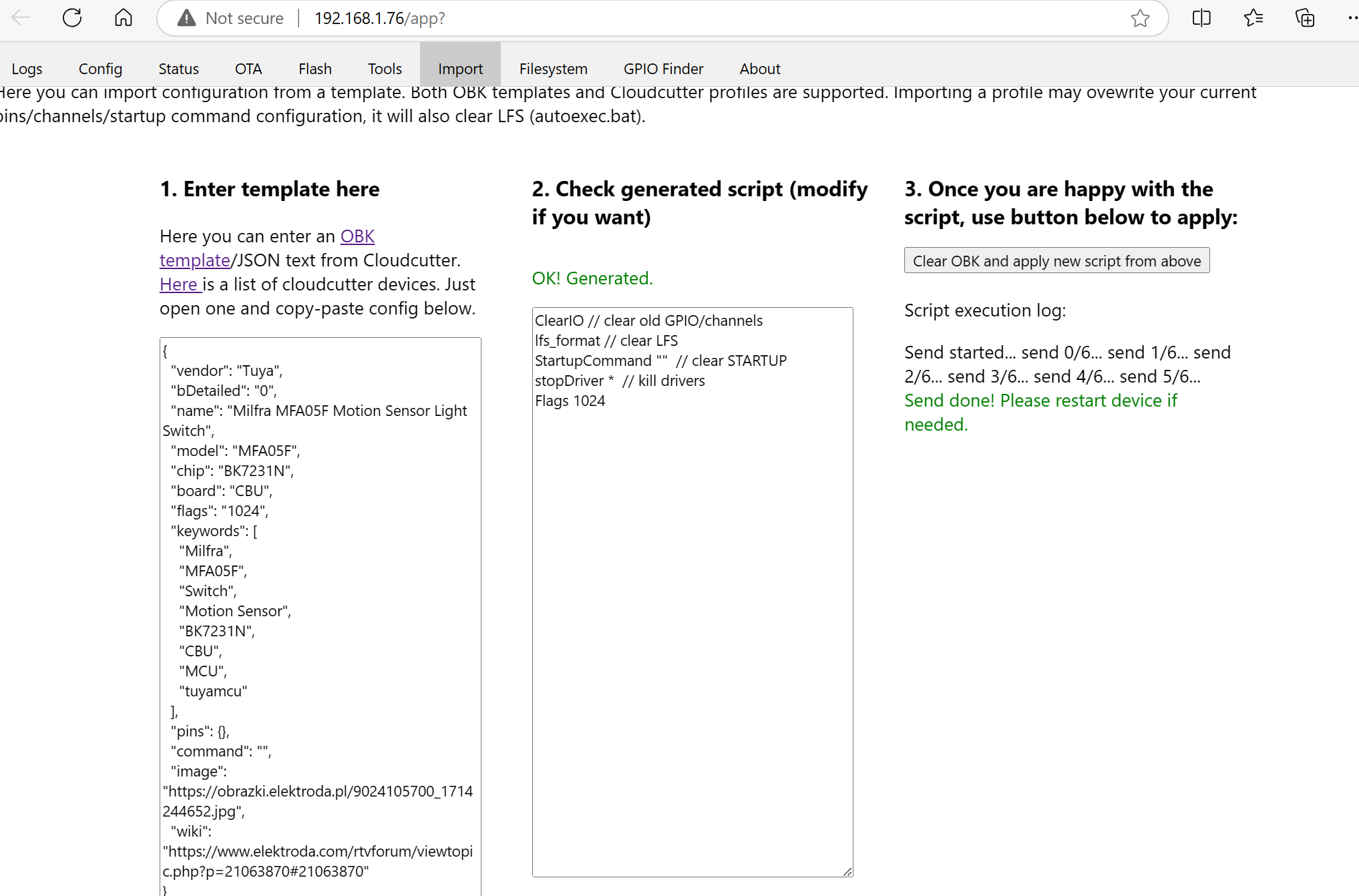Screen dimensions: 1359x896
Task: Go to browser home page icon
Action: [x=124, y=18]
